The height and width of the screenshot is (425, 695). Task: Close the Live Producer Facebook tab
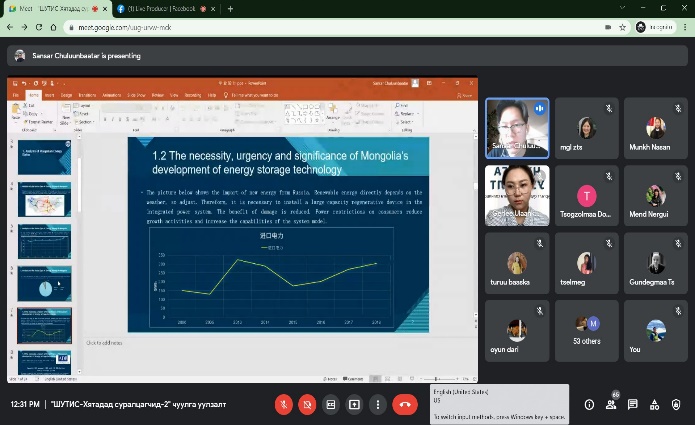tap(214, 9)
